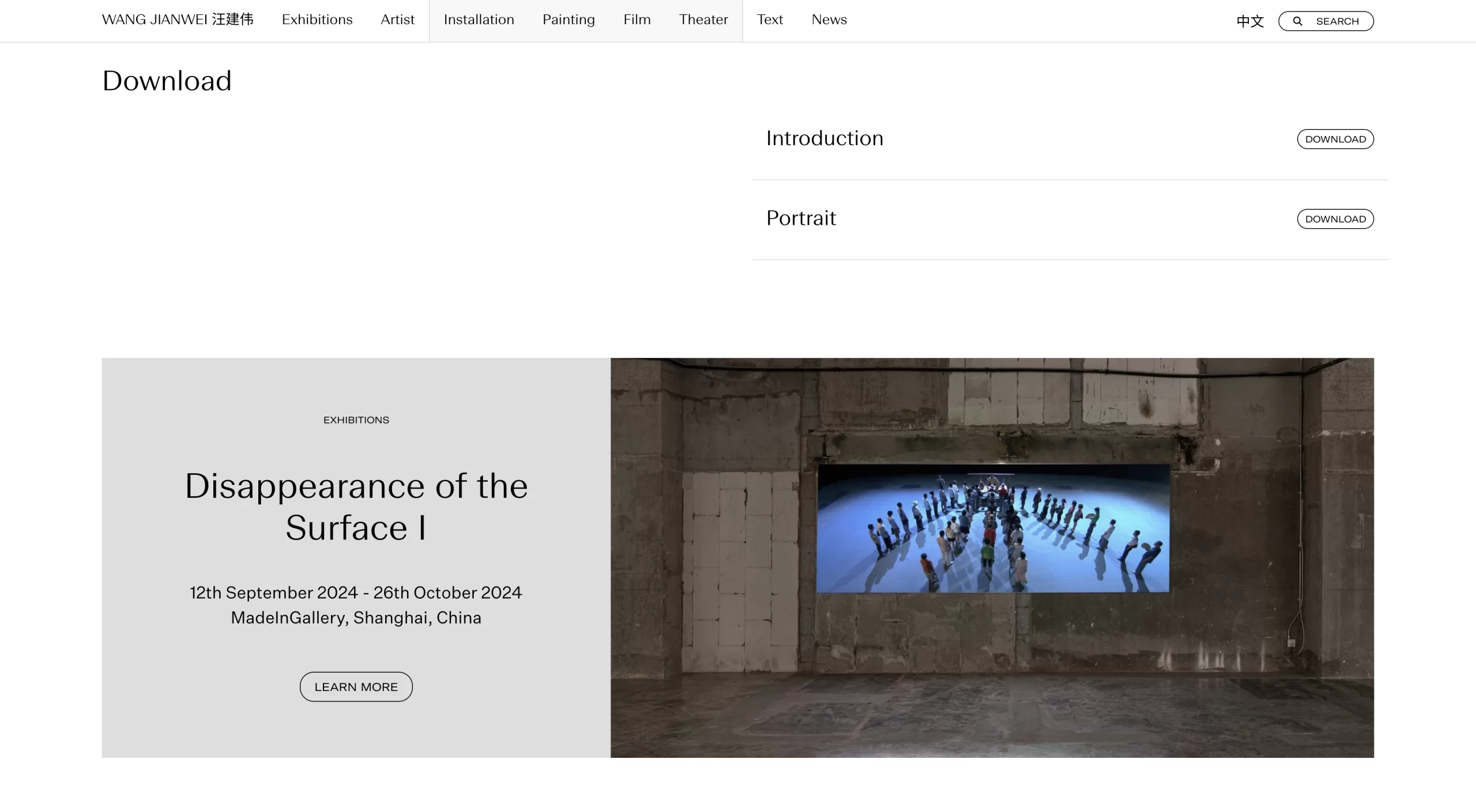Click MadeInGallery, Shanghai, China text

point(356,618)
